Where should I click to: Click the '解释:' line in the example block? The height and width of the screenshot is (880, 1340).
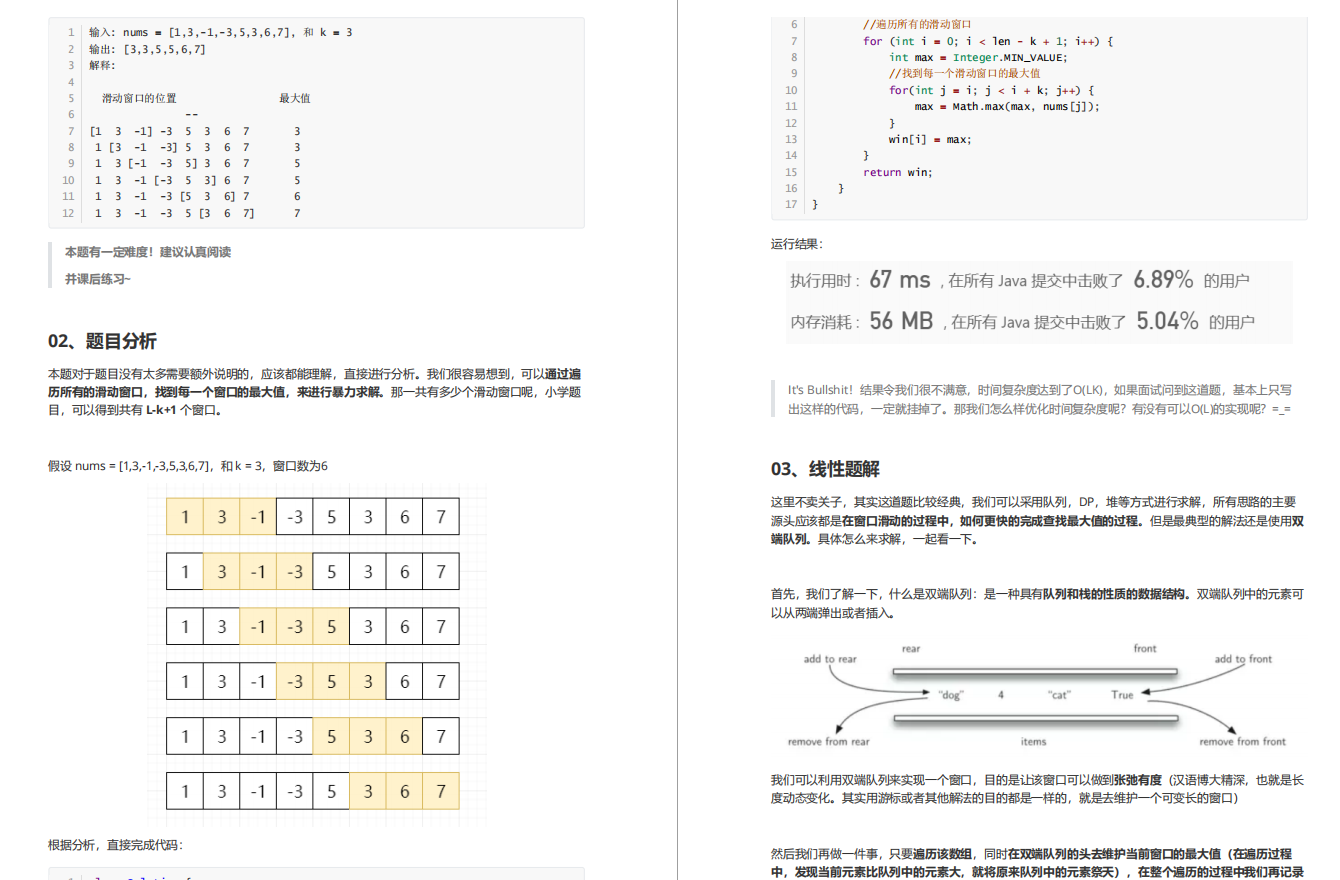[102, 65]
